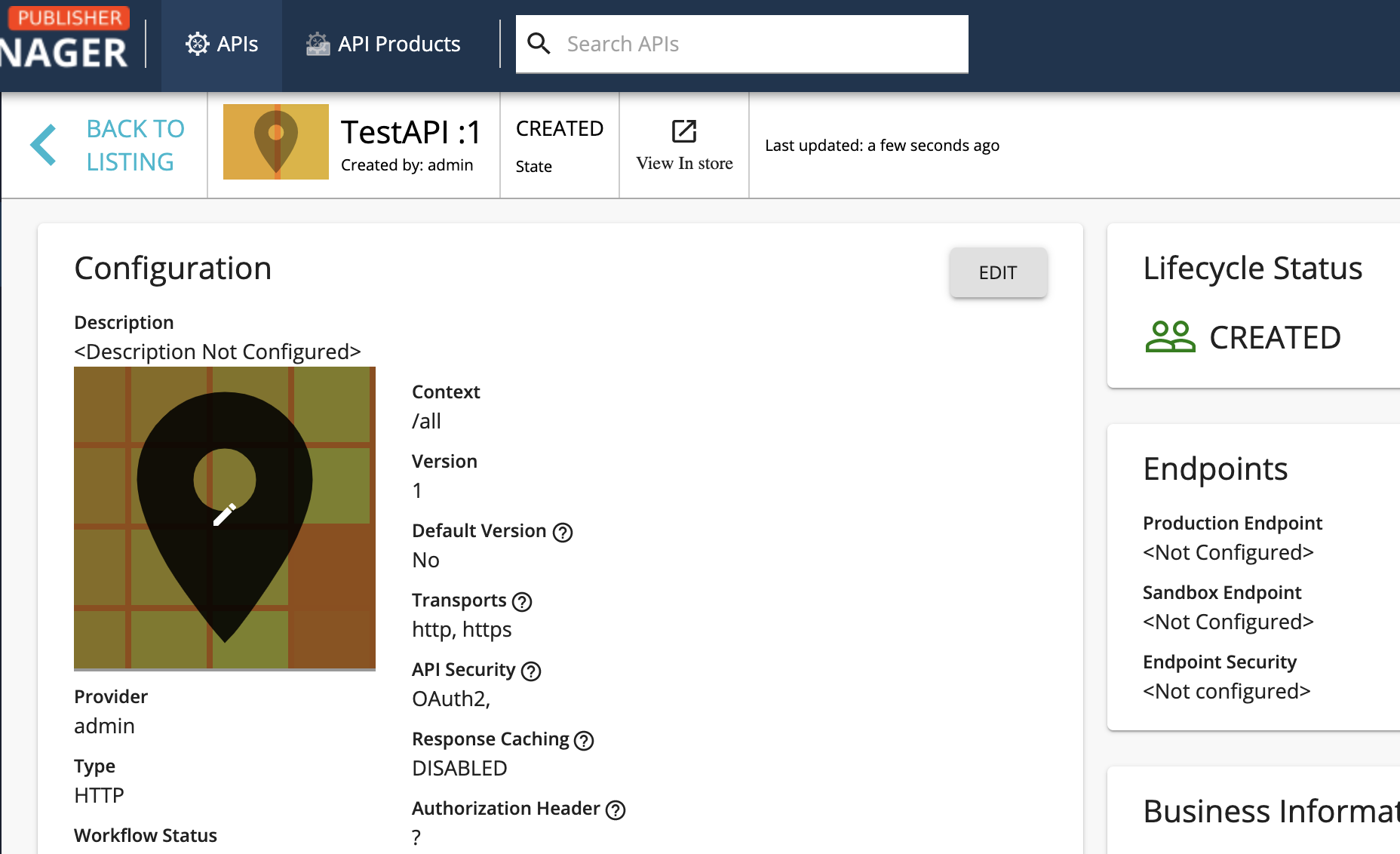Click the Endpoints card heading
1400x854 pixels.
1215,469
